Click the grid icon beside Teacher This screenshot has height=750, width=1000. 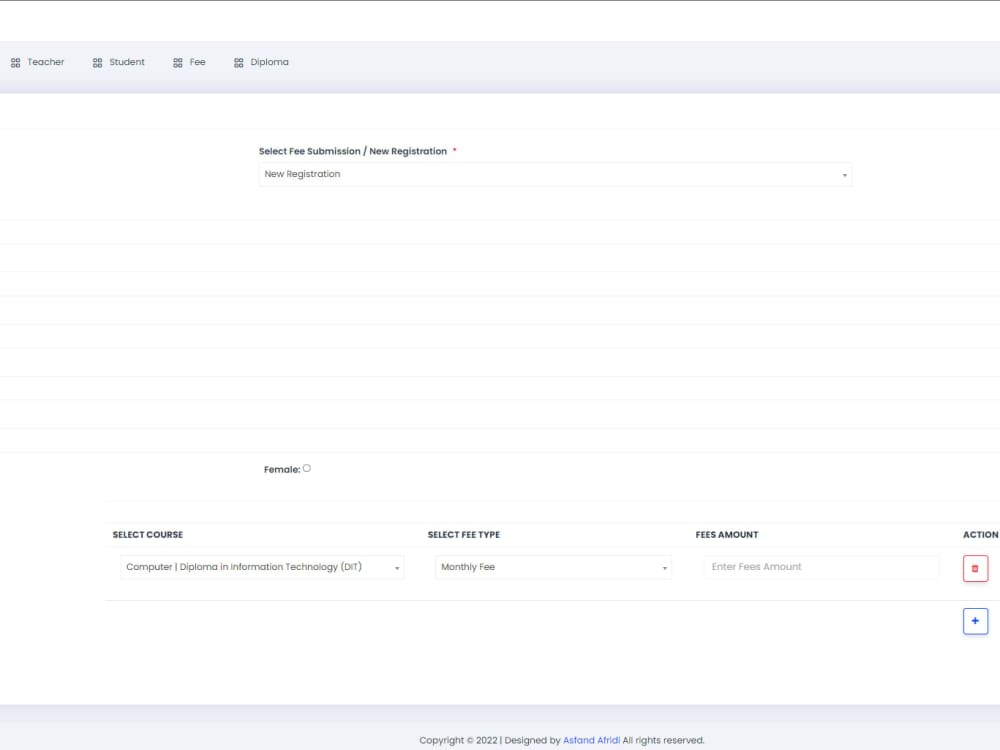[x=15, y=62]
